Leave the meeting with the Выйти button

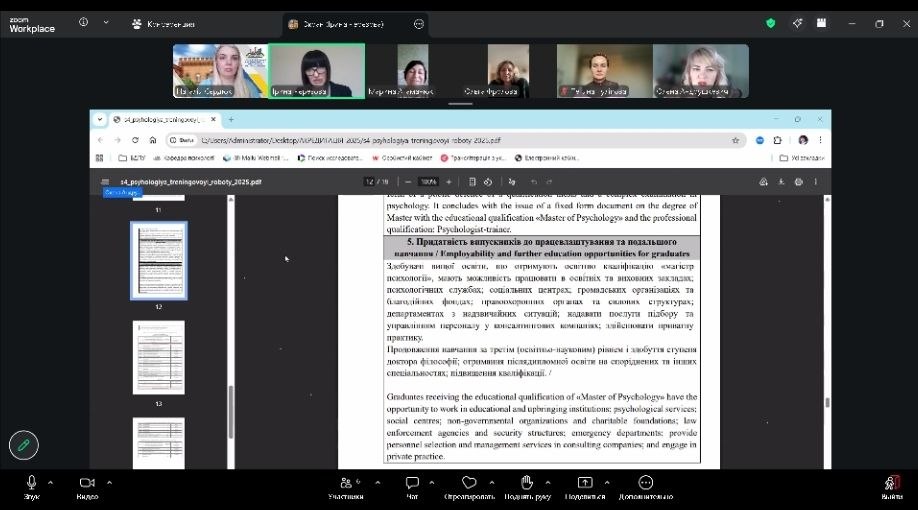point(891,485)
